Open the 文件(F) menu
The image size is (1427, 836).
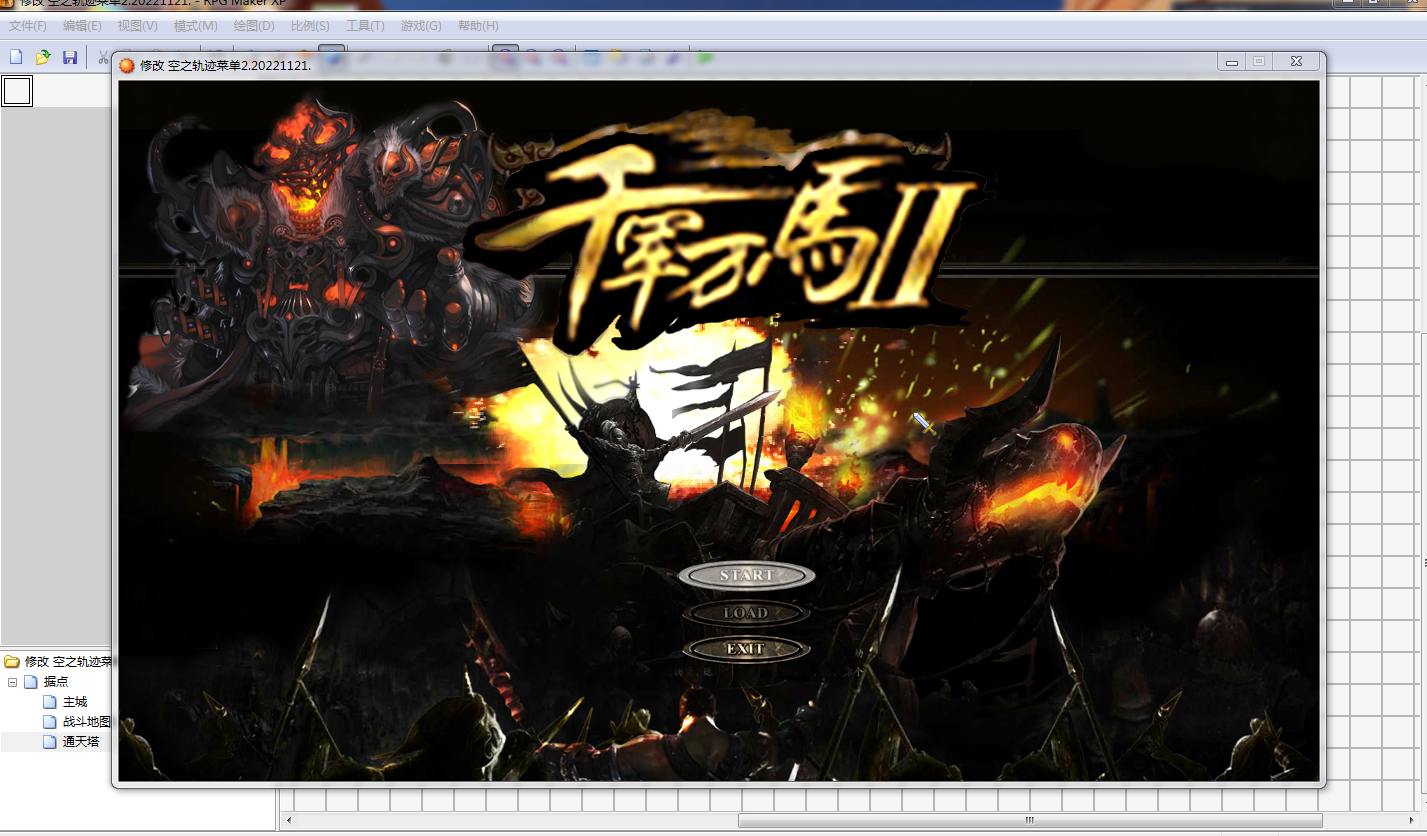(x=28, y=26)
